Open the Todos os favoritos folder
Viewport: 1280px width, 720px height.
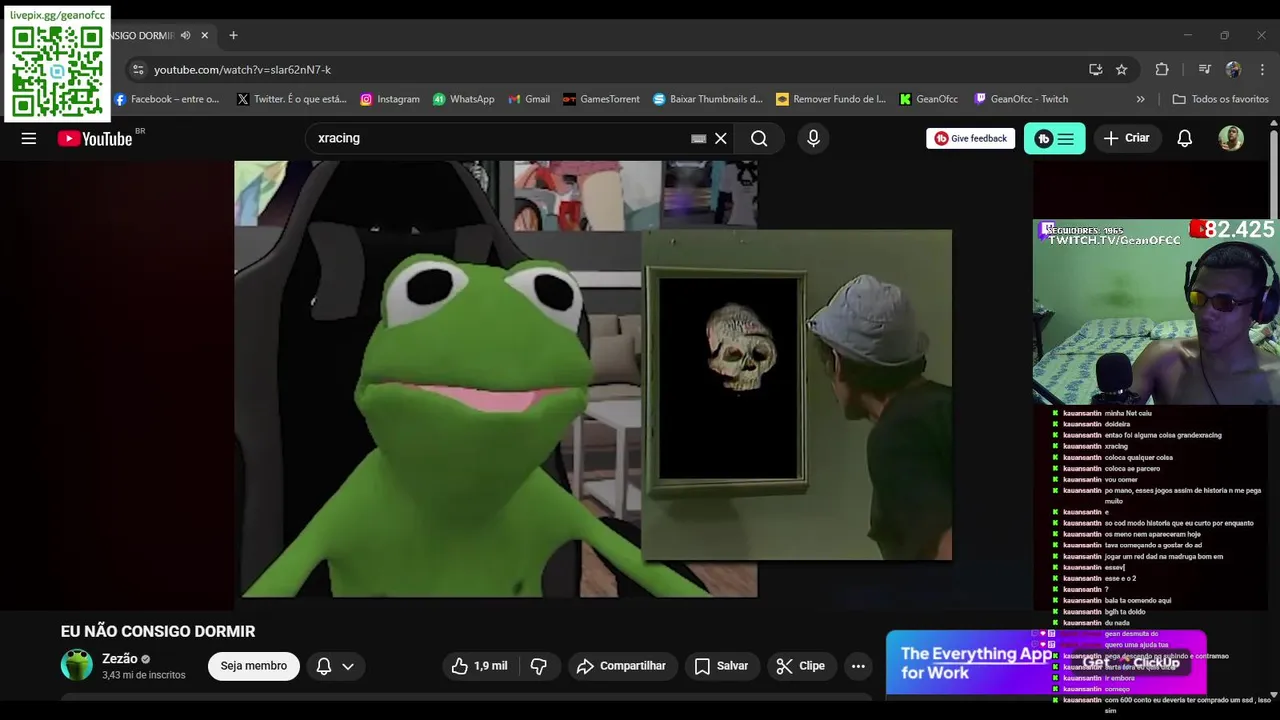coord(1221,99)
